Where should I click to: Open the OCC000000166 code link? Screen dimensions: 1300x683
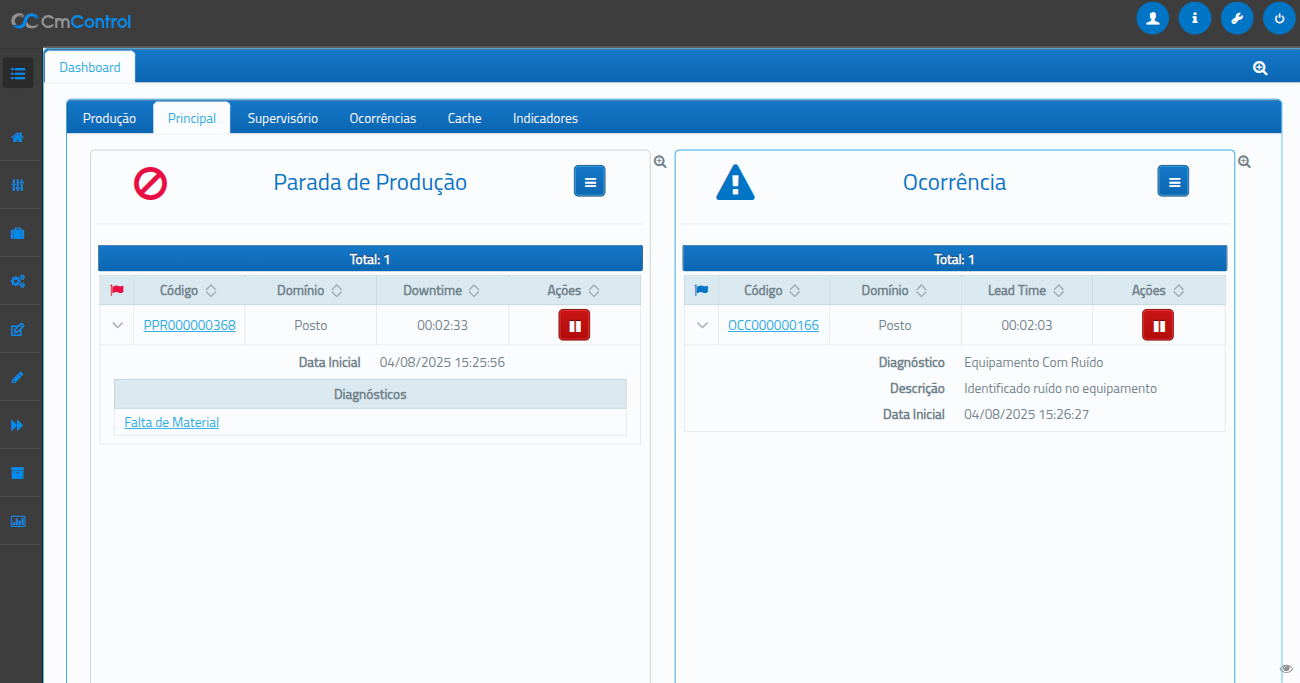coord(773,325)
